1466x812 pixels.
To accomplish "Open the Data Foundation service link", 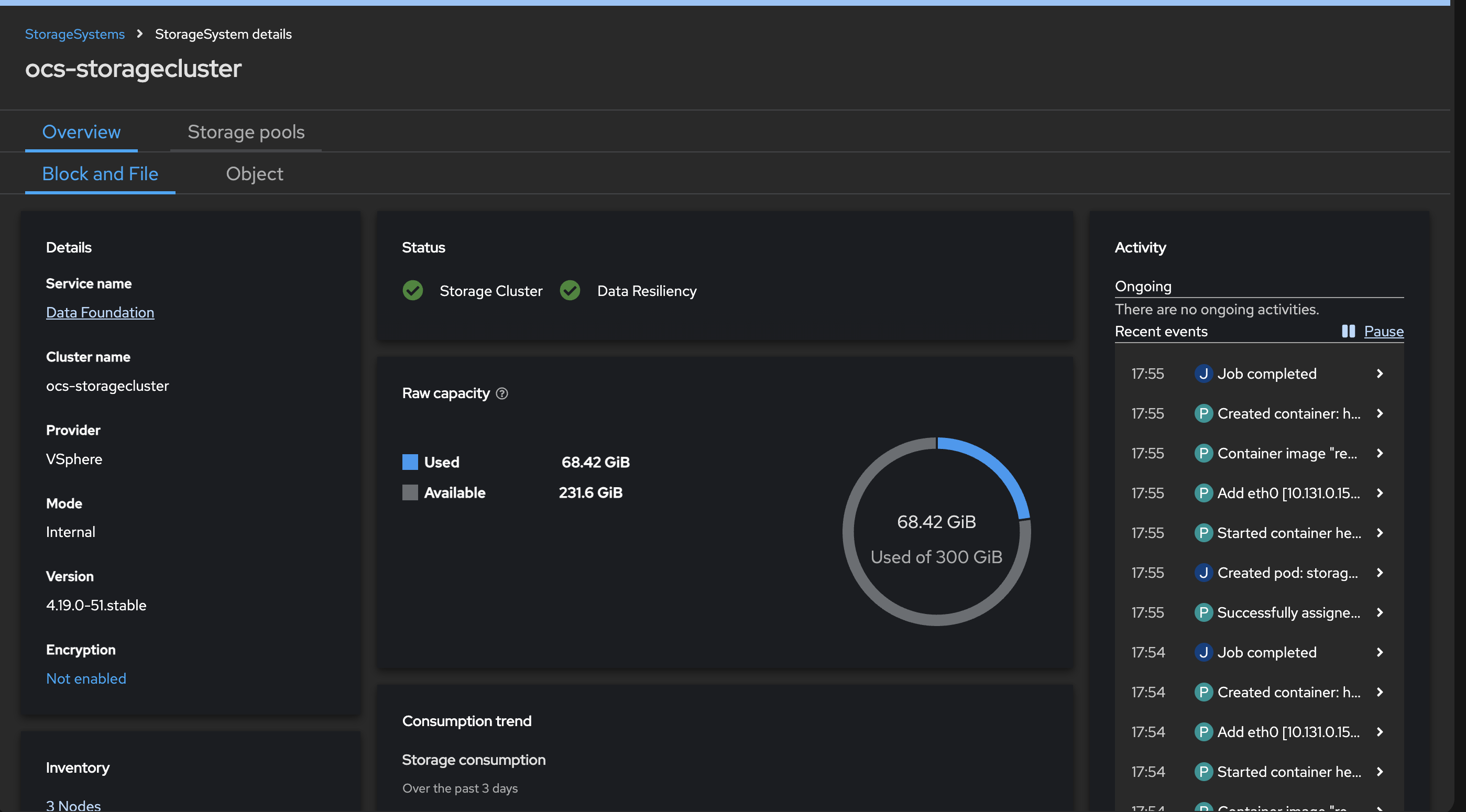I will pyautogui.click(x=100, y=312).
